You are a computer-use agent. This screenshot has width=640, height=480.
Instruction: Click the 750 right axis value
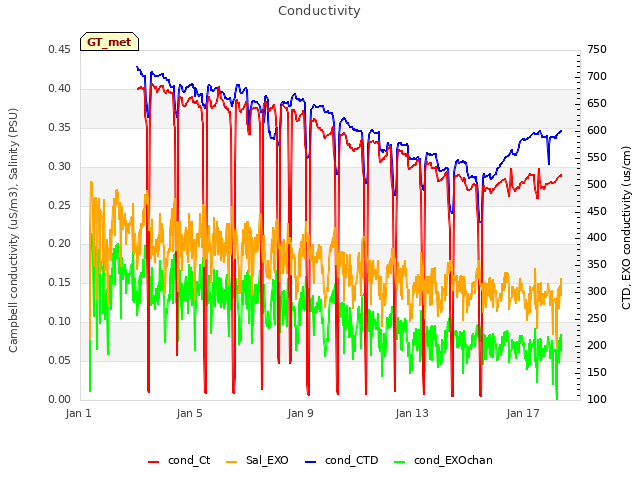coord(597,49)
